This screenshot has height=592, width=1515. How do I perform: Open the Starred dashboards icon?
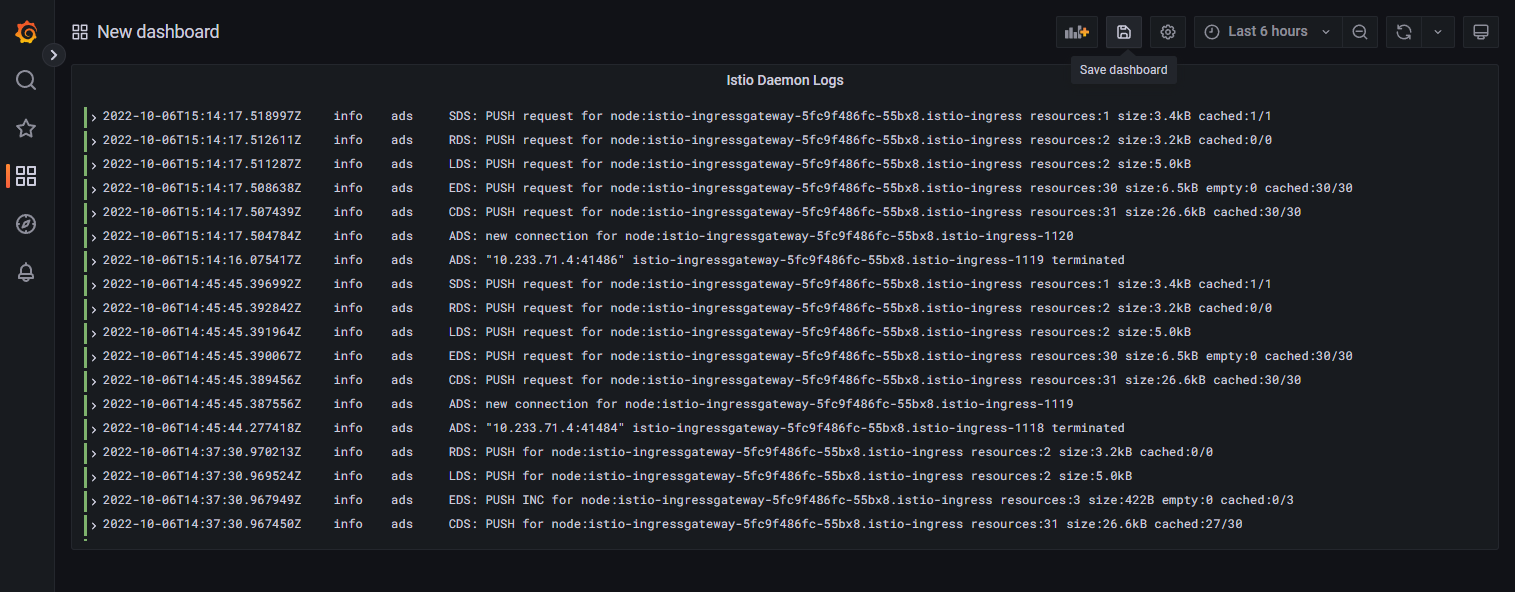(x=27, y=128)
